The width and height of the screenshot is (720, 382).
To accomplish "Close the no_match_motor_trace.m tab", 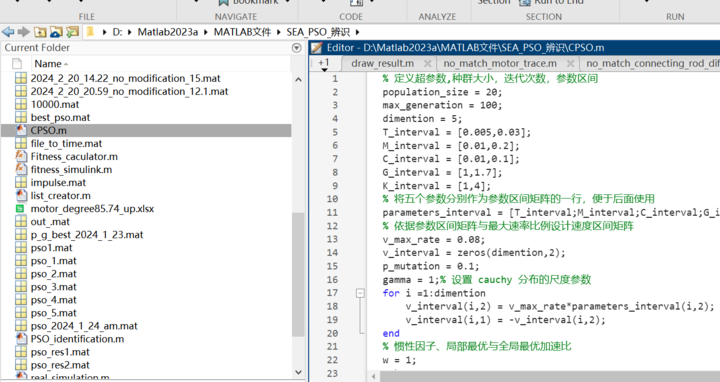I will [x=570, y=63].
